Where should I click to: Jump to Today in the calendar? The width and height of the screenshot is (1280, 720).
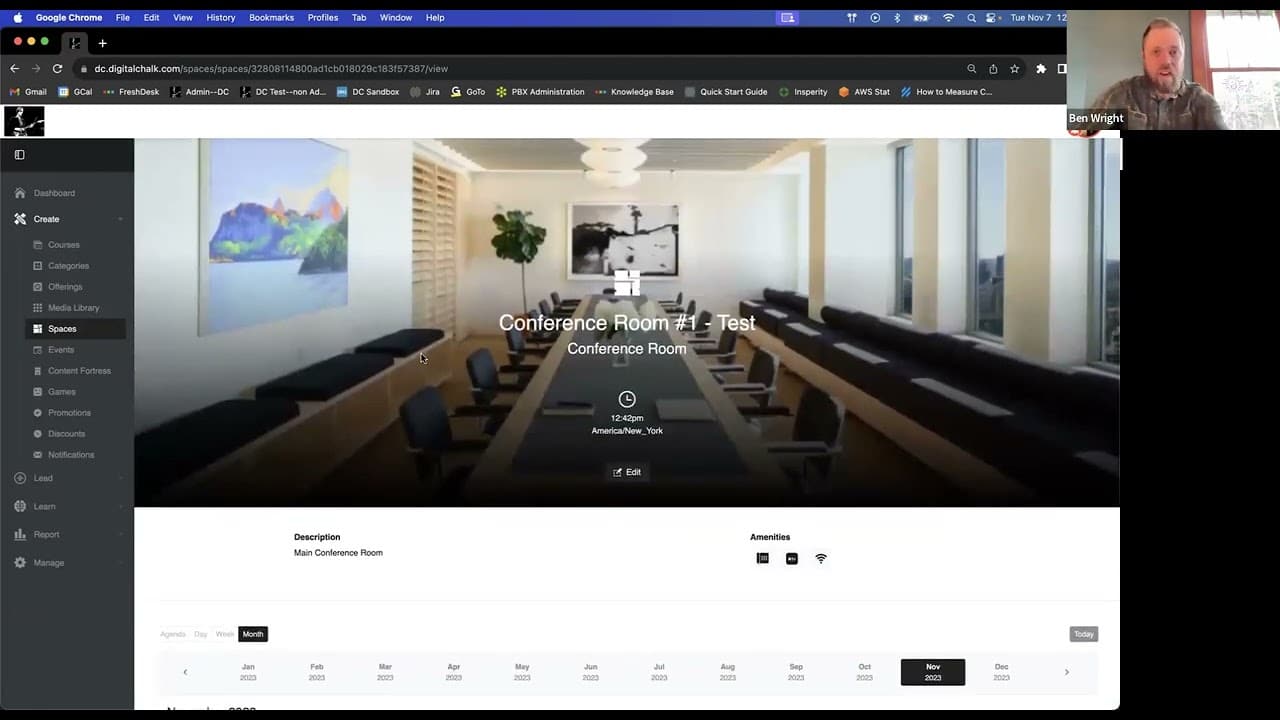point(1084,634)
